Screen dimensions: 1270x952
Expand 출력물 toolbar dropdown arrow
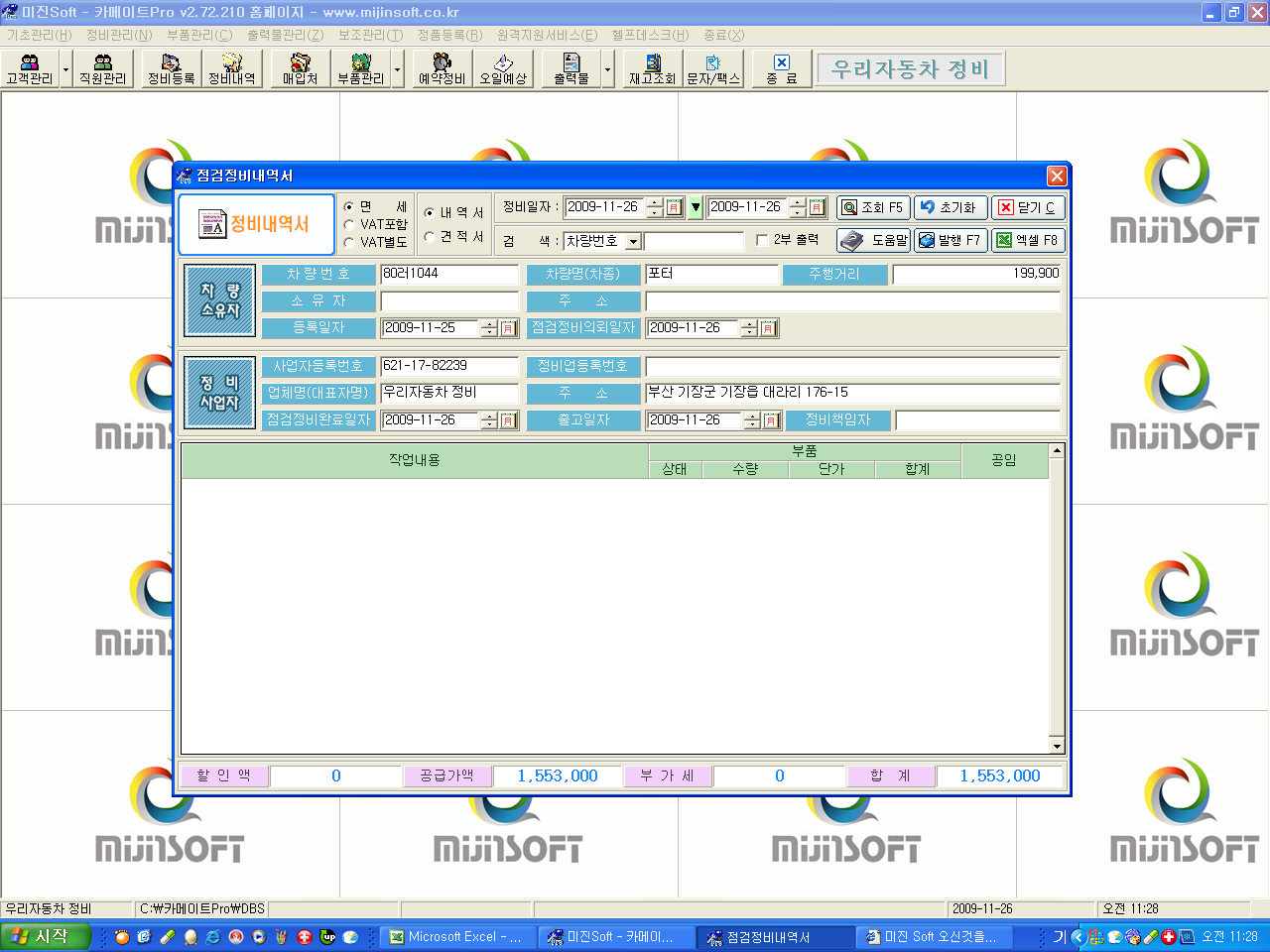(x=608, y=69)
